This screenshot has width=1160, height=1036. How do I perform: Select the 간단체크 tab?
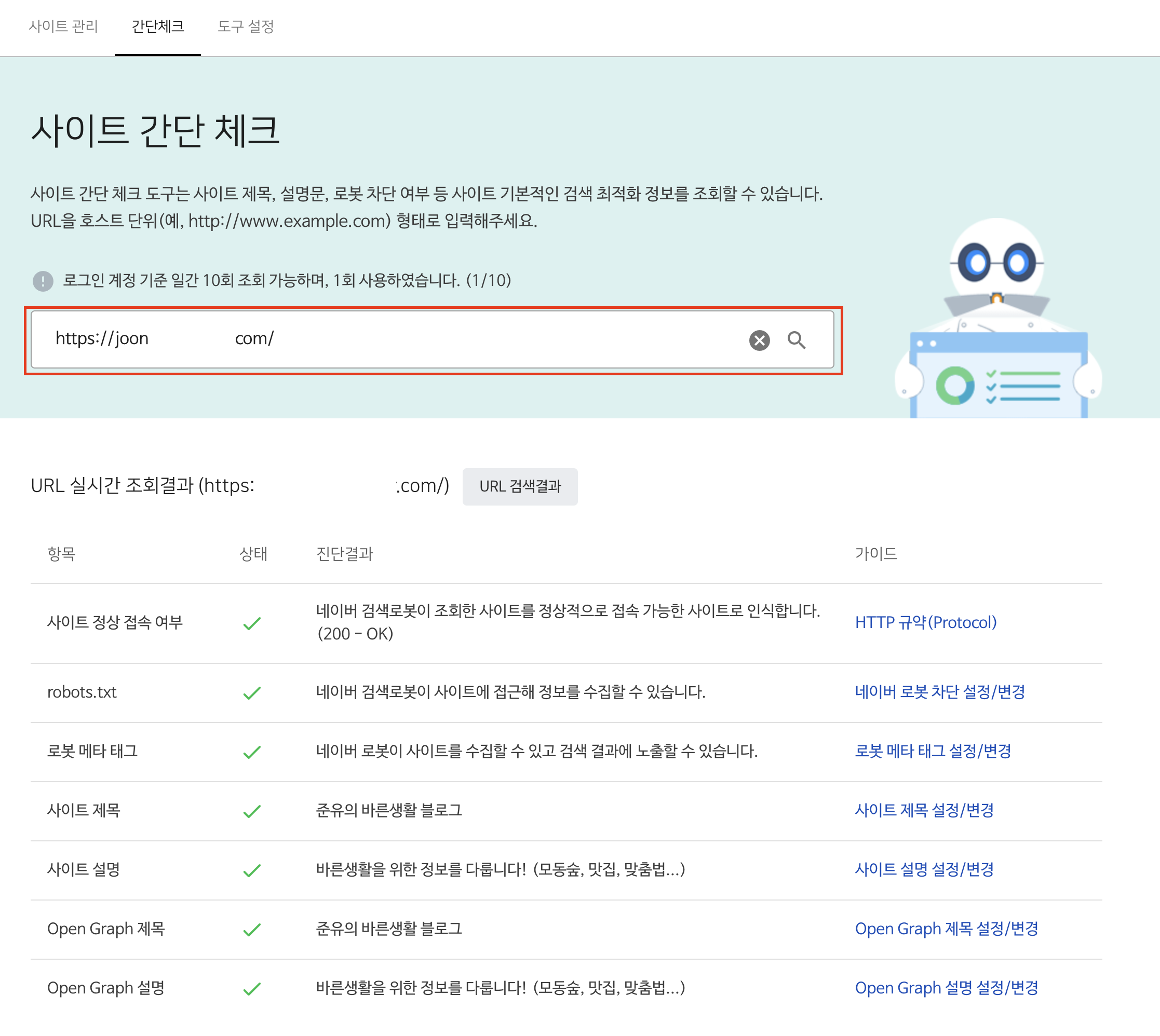158,26
